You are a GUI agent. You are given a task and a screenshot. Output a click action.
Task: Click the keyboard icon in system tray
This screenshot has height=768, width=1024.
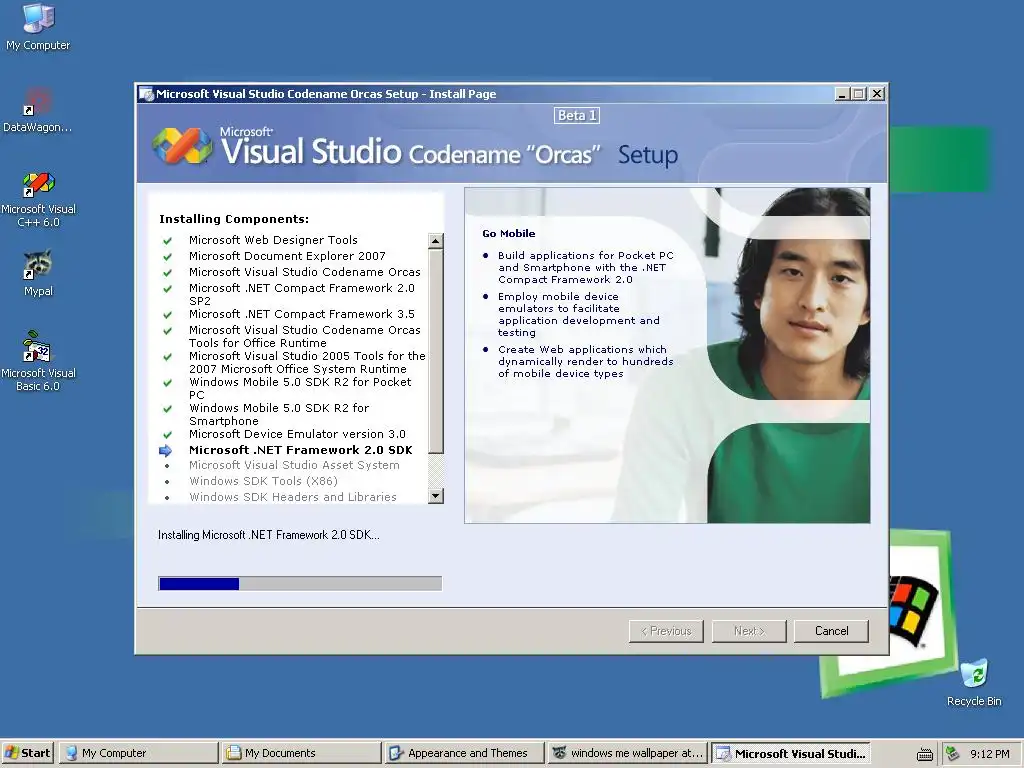925,754
